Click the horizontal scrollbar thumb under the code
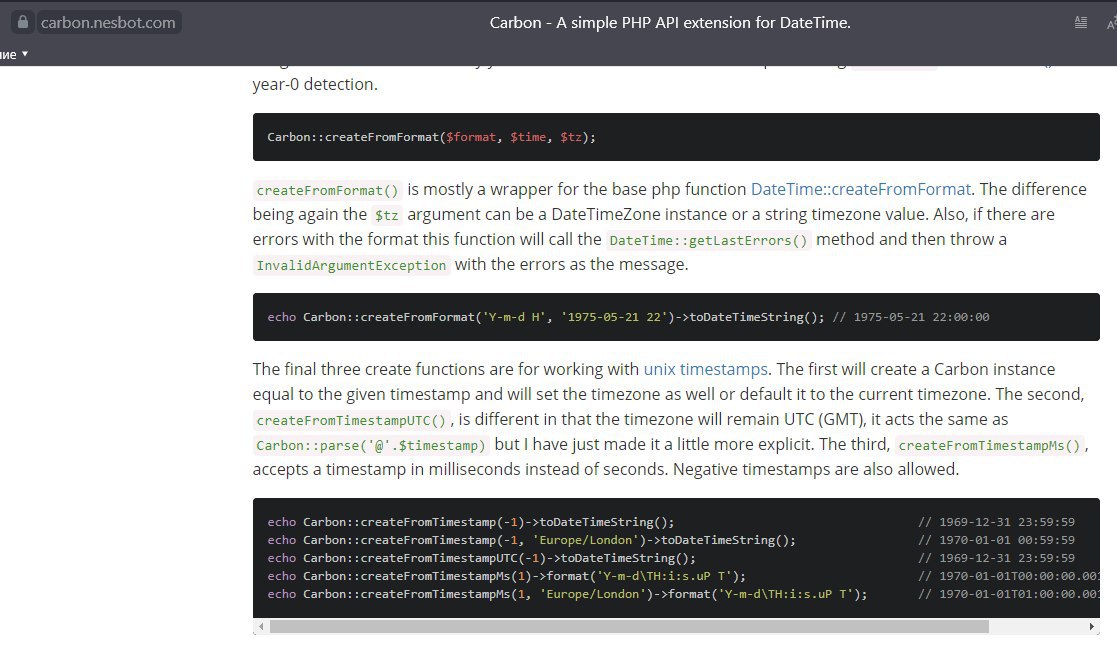The height and width of the screenshot is (652, 1117). 629,627
